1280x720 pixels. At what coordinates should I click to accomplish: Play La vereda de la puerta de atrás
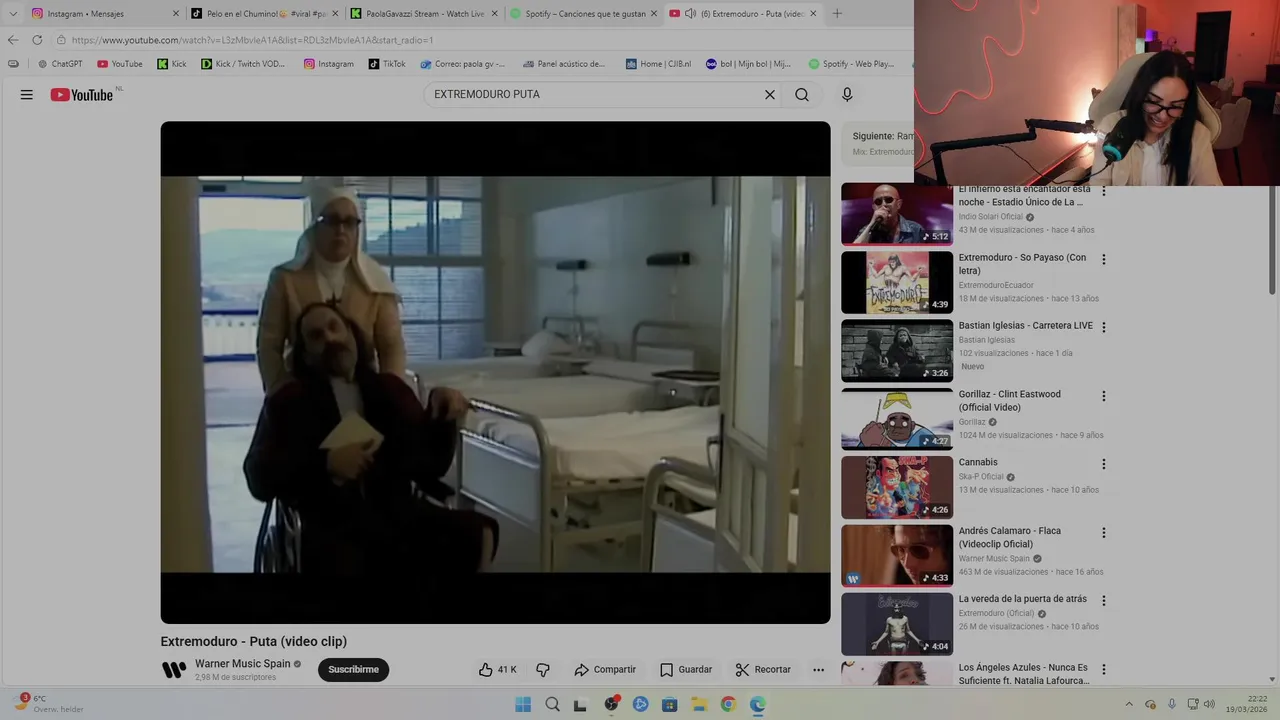point(897,624)
